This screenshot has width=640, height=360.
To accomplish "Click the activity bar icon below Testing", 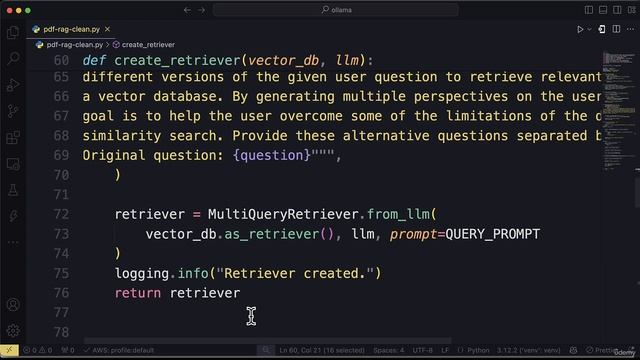I will (13, 216).
